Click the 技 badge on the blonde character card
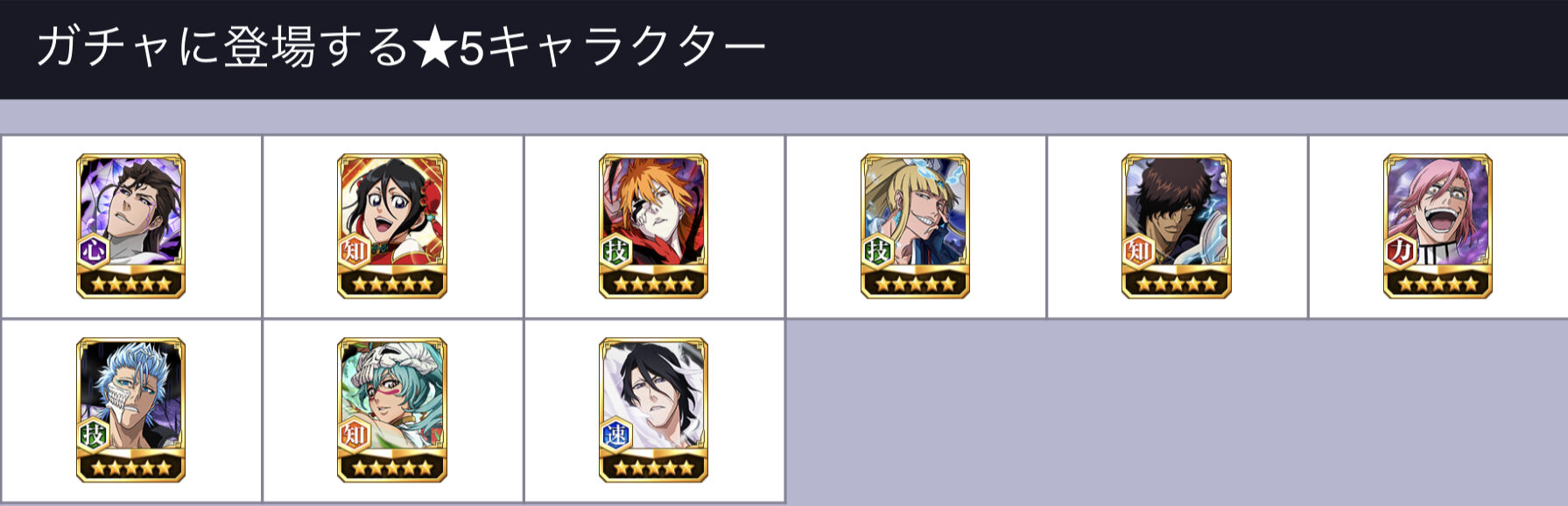This screenshot has width=1568, height=506. [877, 252]
